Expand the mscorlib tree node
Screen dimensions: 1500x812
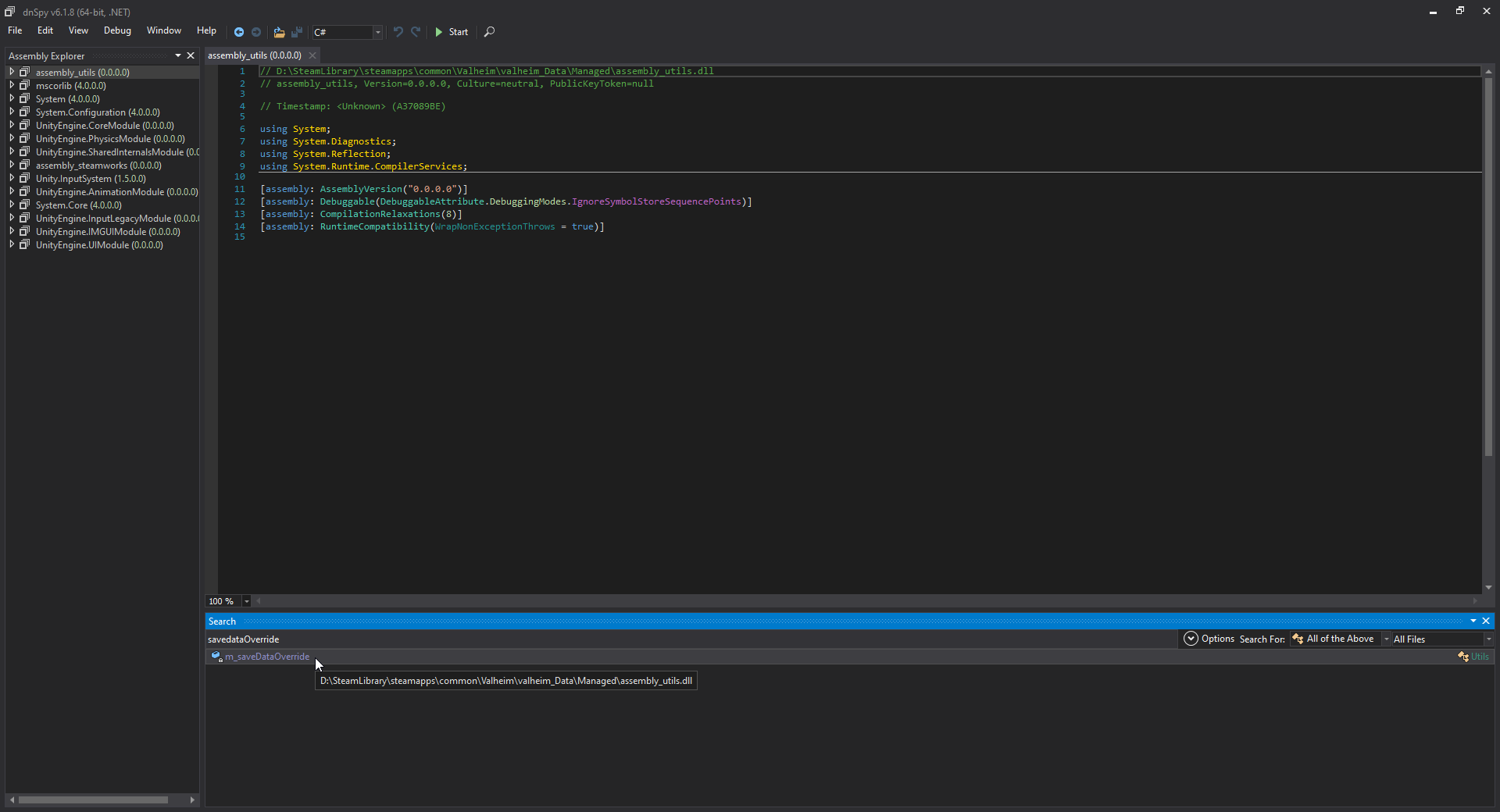[x=12, y=85]
